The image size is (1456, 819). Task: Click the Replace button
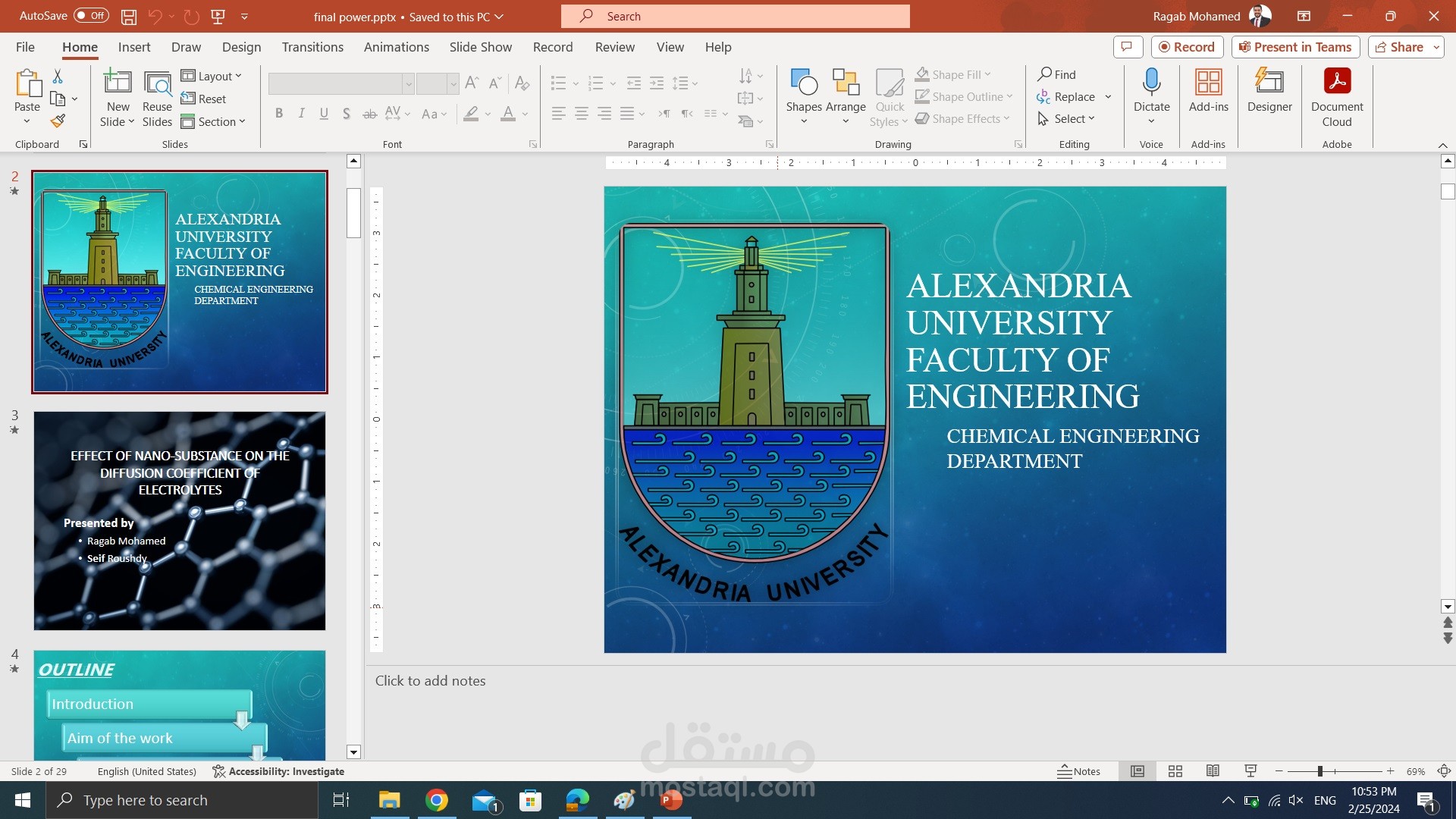pos(1066,96)
